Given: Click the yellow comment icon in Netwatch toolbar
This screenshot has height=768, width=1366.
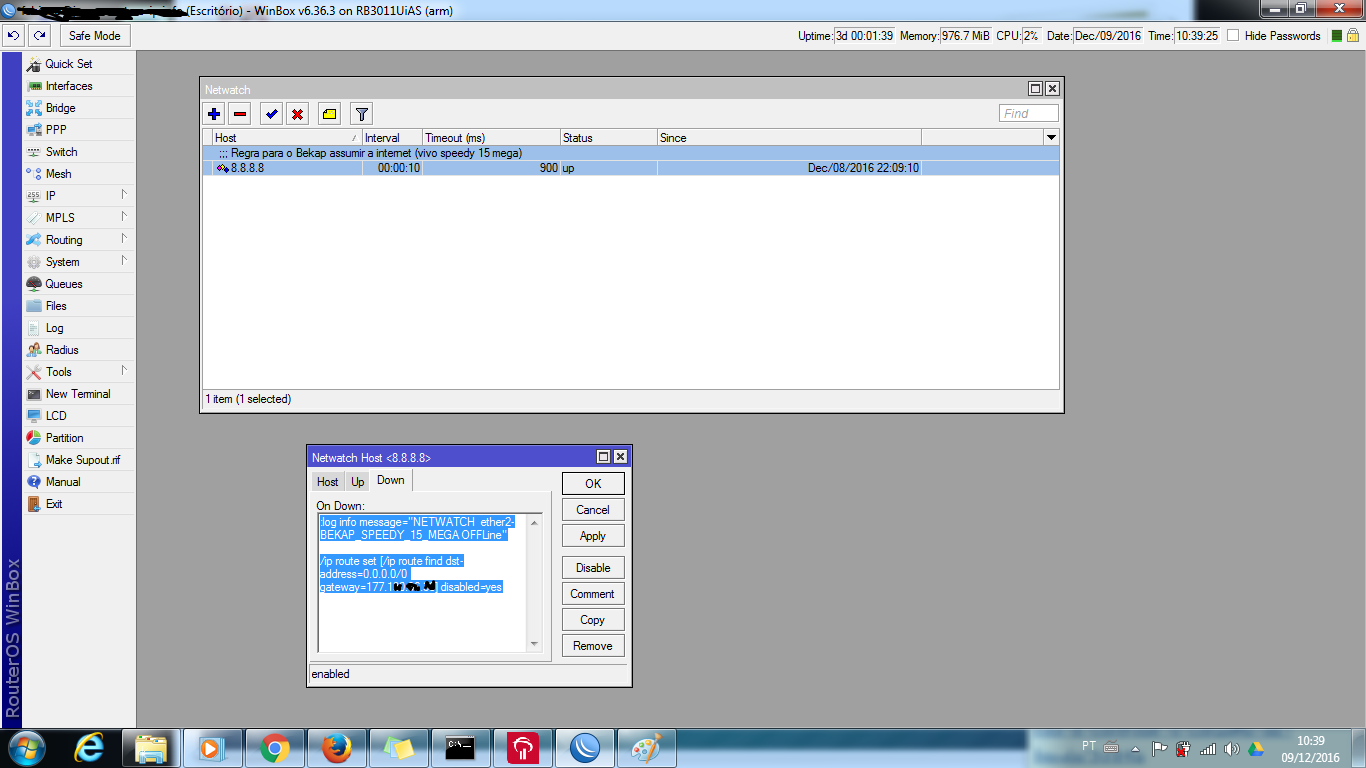Looking at the screenshot, I should click(x=329, y=114).
